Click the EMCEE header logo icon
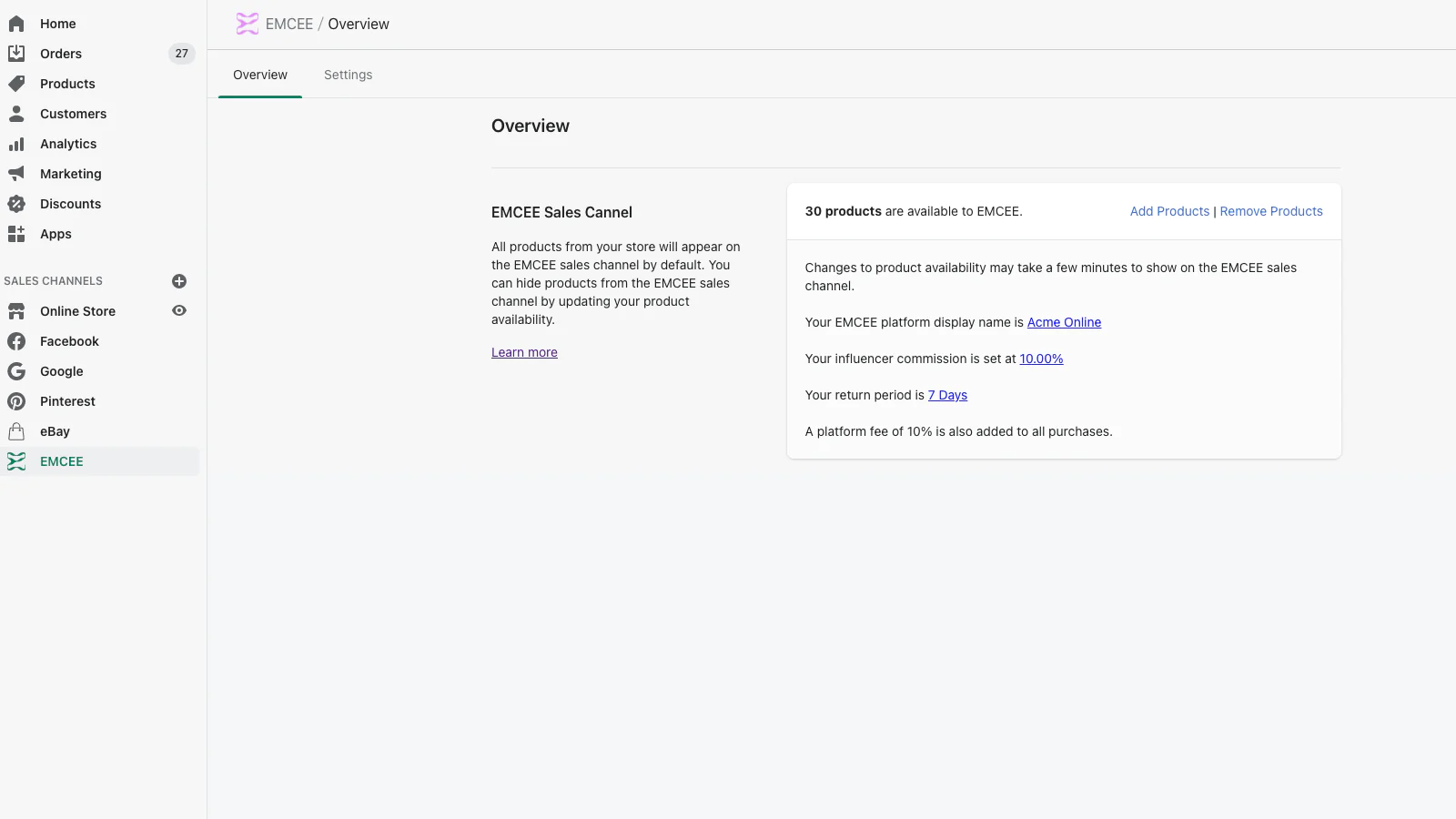This screenshot has height=819, width=1456. [247, 24]
